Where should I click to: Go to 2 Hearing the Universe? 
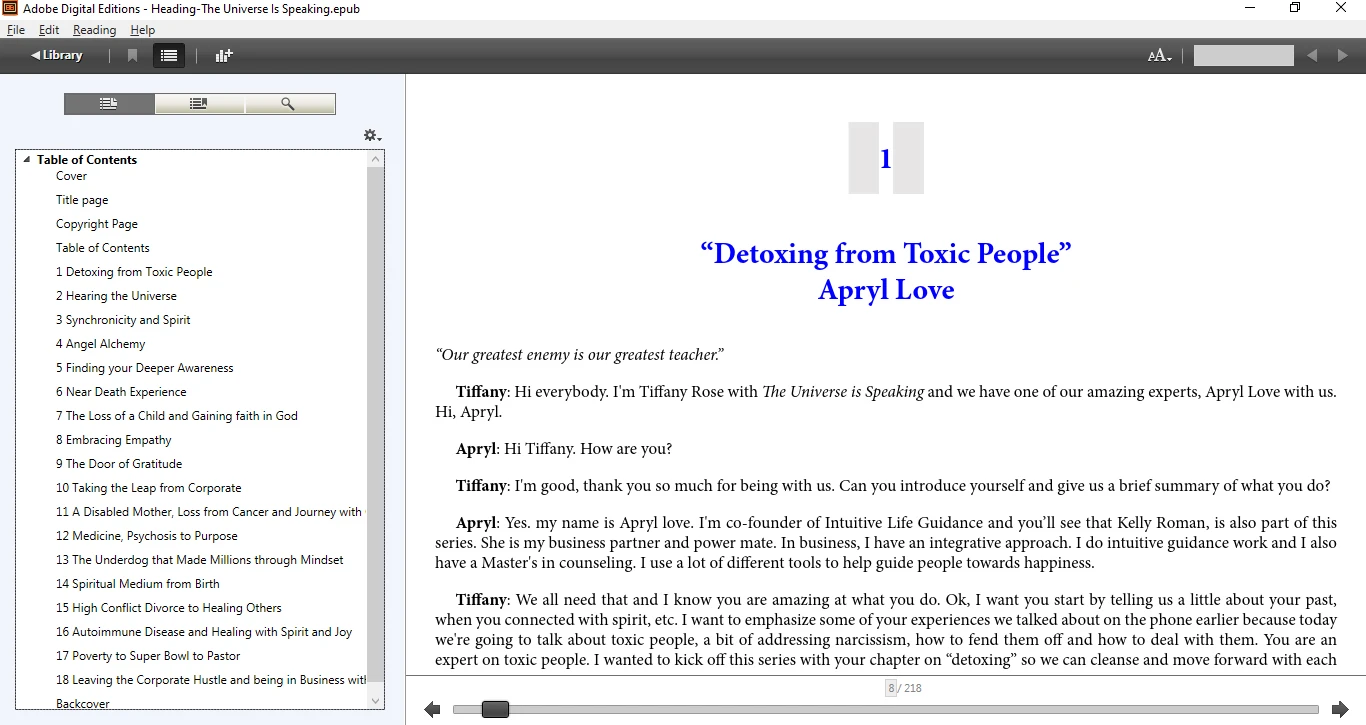116,296
